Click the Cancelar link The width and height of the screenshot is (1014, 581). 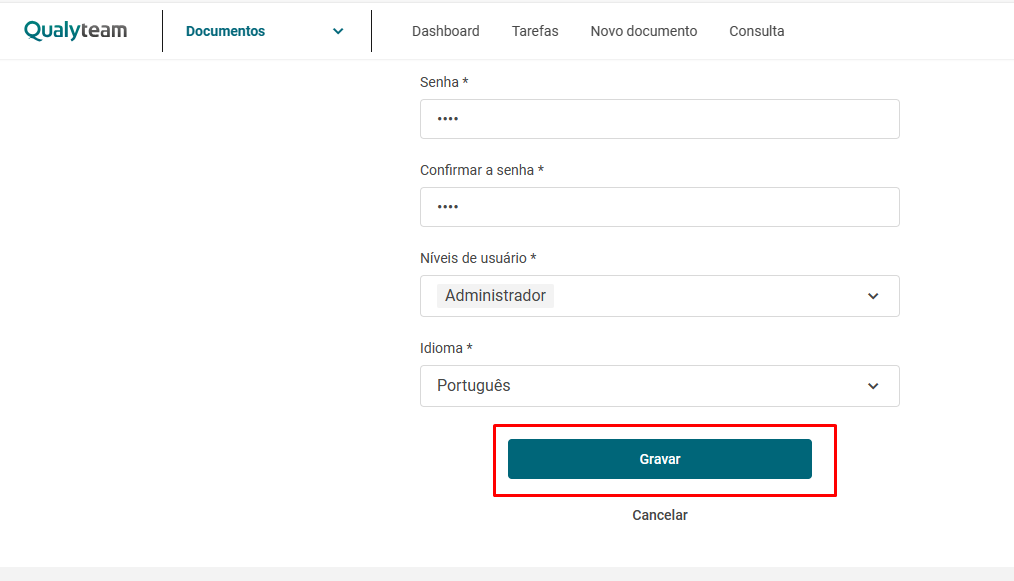[x=660, y=515]
